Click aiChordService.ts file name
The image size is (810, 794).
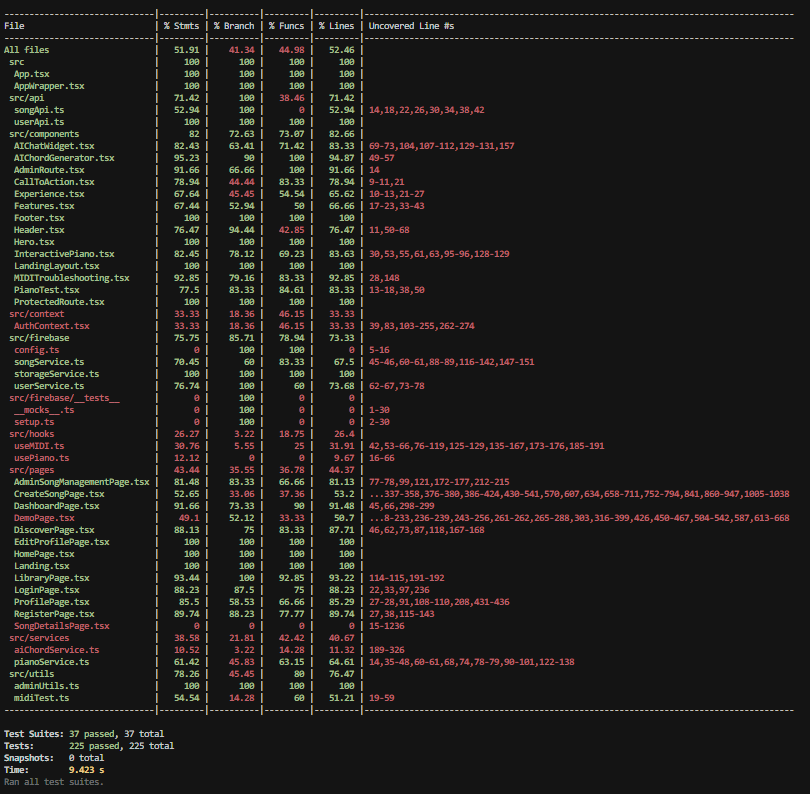tap(57, 650)
